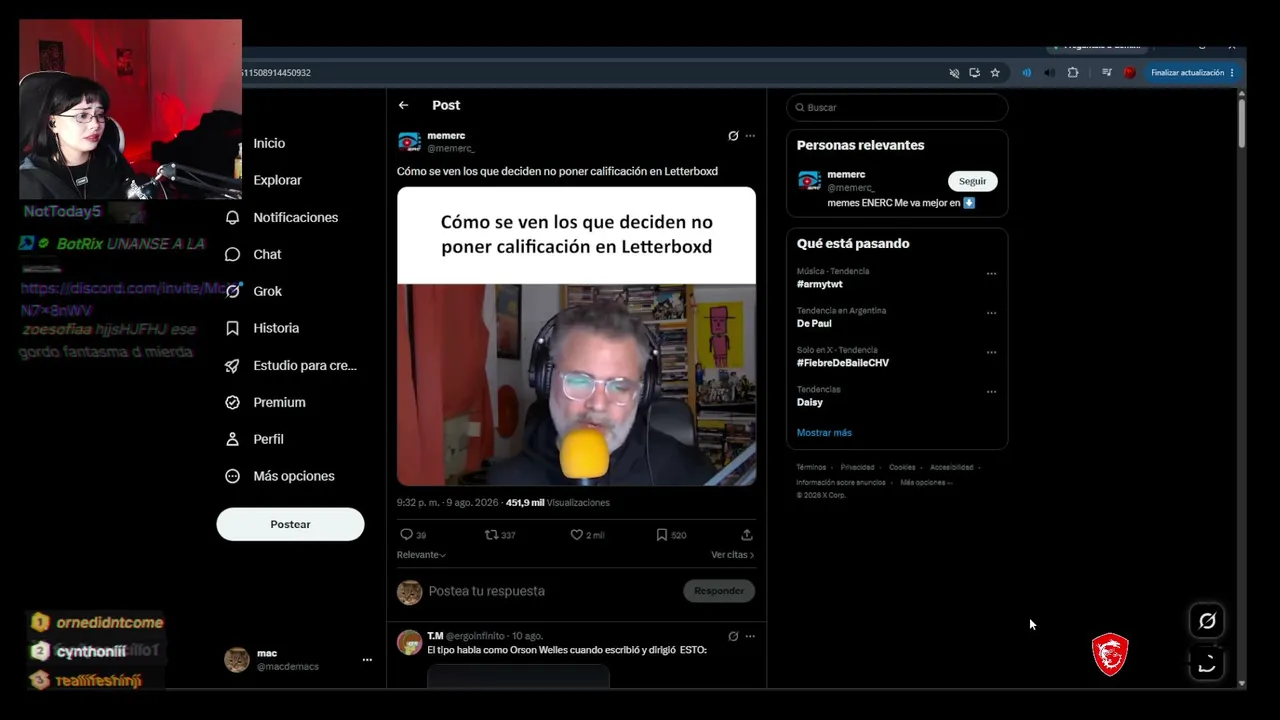This screenshot has width=1280, height=720.
Task: Open options dots for Daisy trend
Action: [991, 391]
